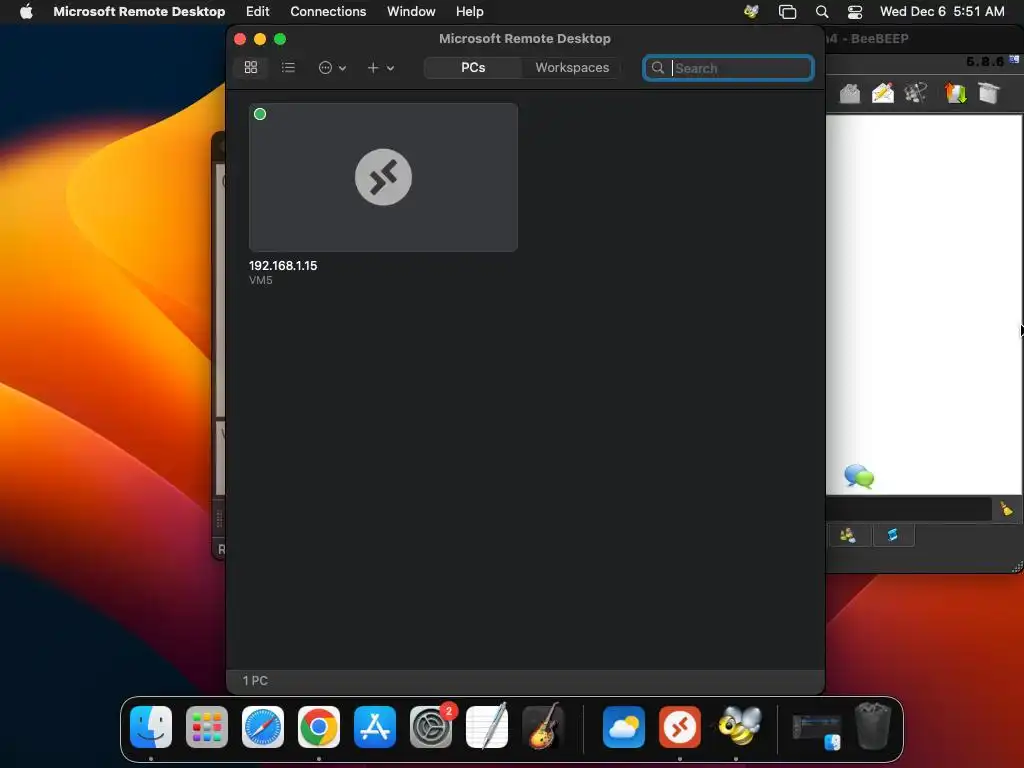Click the small blue icon beside 5.8.6 in BeeBEEP

1014,59
